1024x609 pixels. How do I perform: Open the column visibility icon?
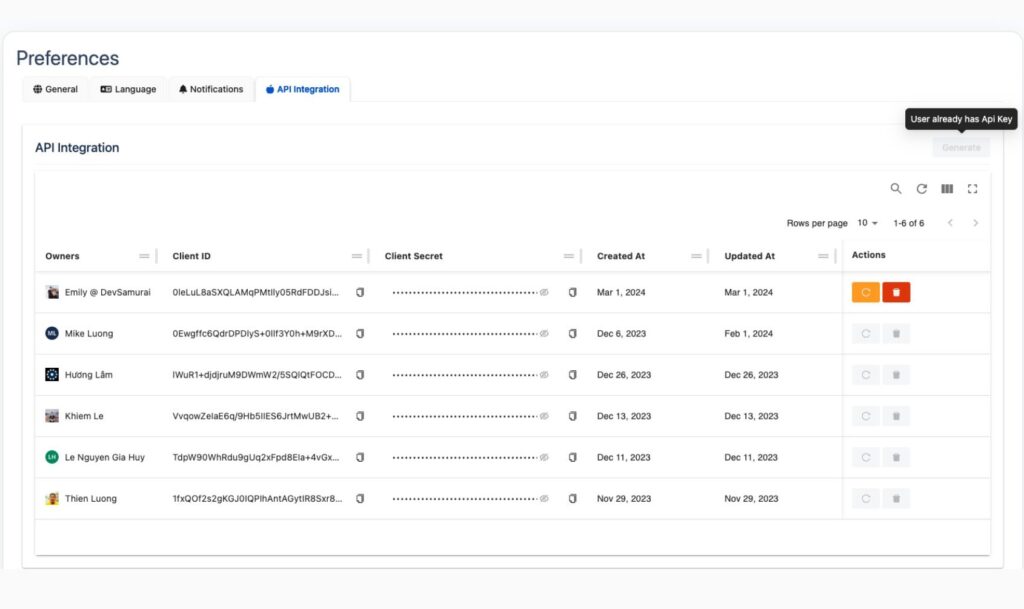click(x=947, y=188)
